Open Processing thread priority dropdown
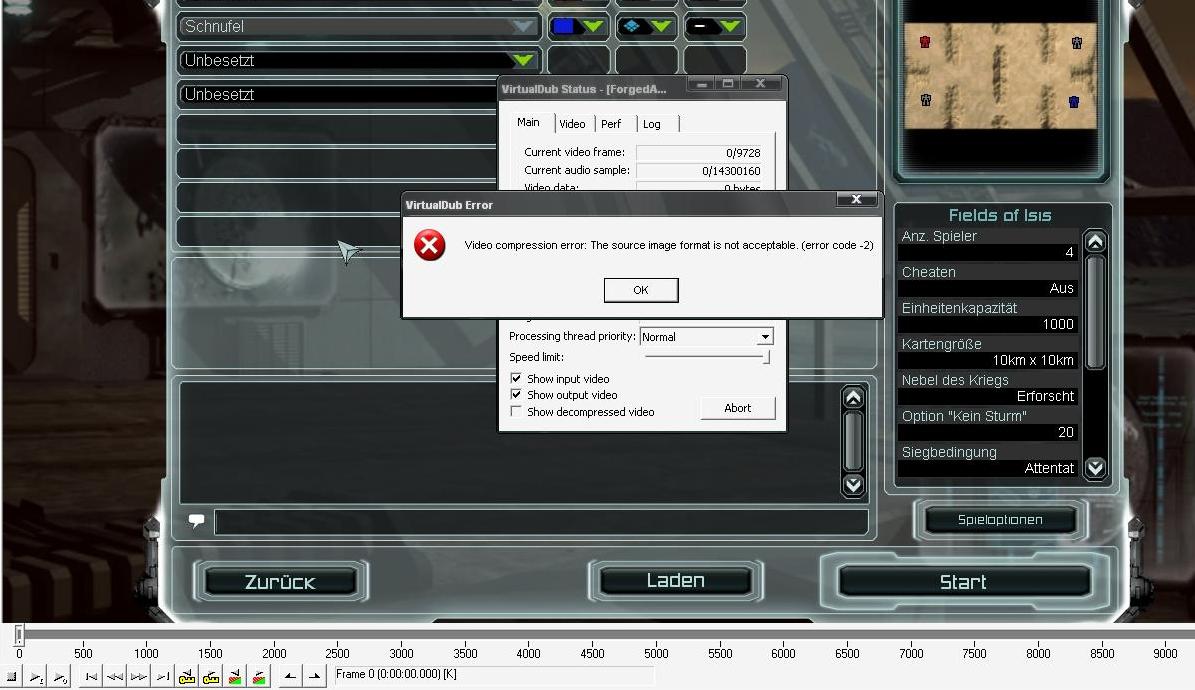Image resolution: width=1195 pixels, height=690 pixels. 764,337
